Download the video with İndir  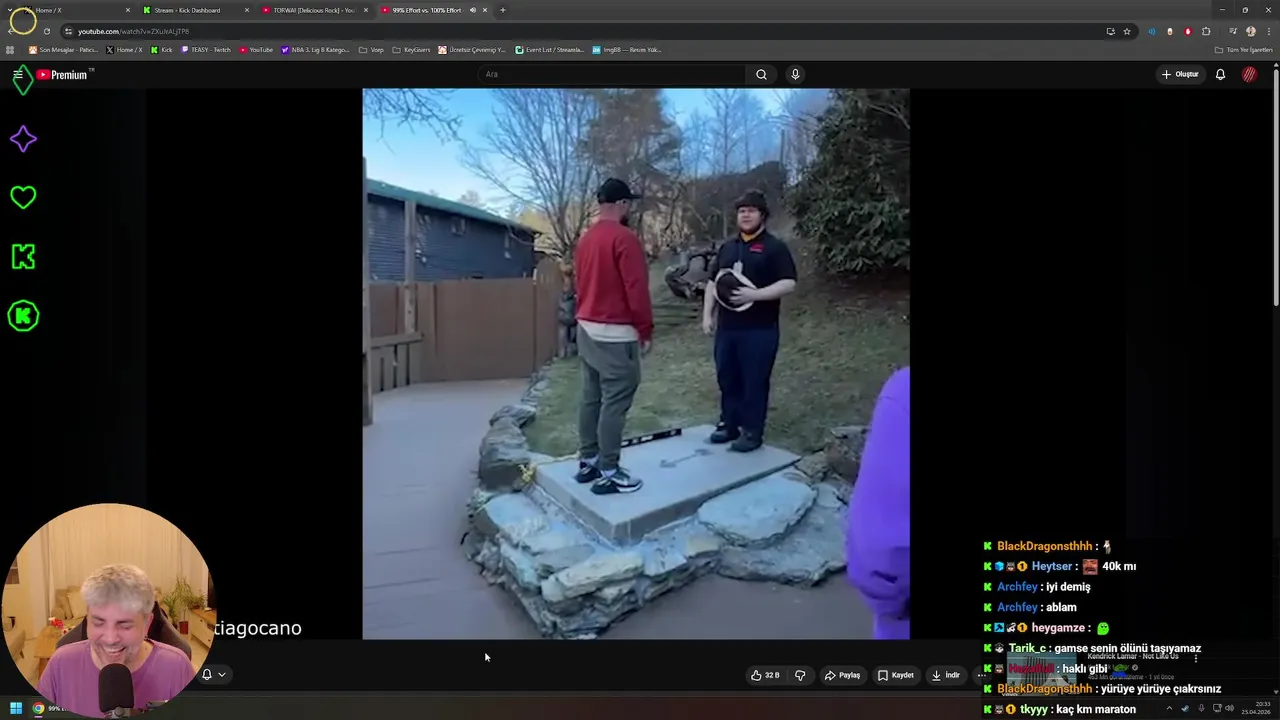(945, 675)
